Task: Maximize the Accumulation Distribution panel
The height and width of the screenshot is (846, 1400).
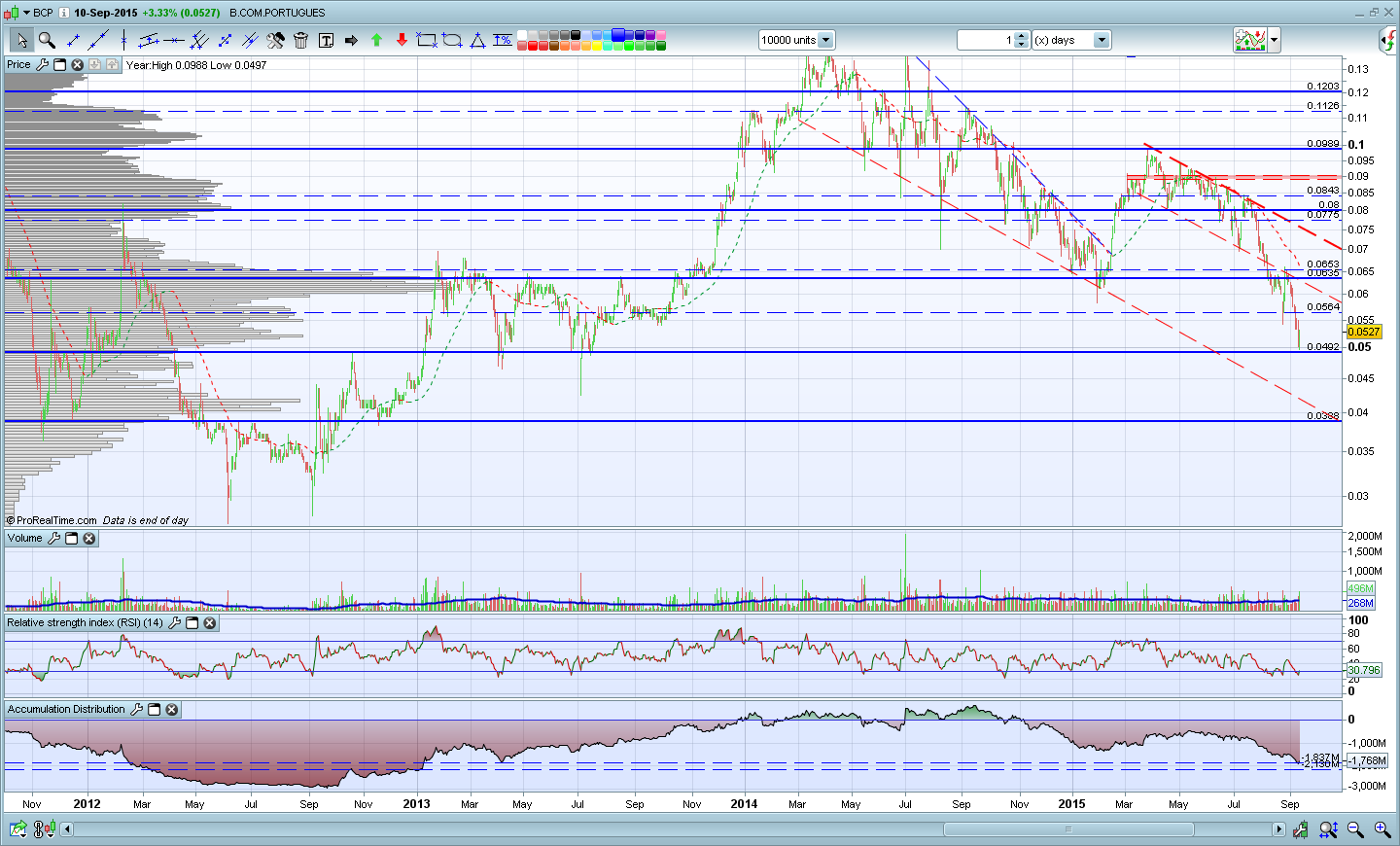Action: 154,709
